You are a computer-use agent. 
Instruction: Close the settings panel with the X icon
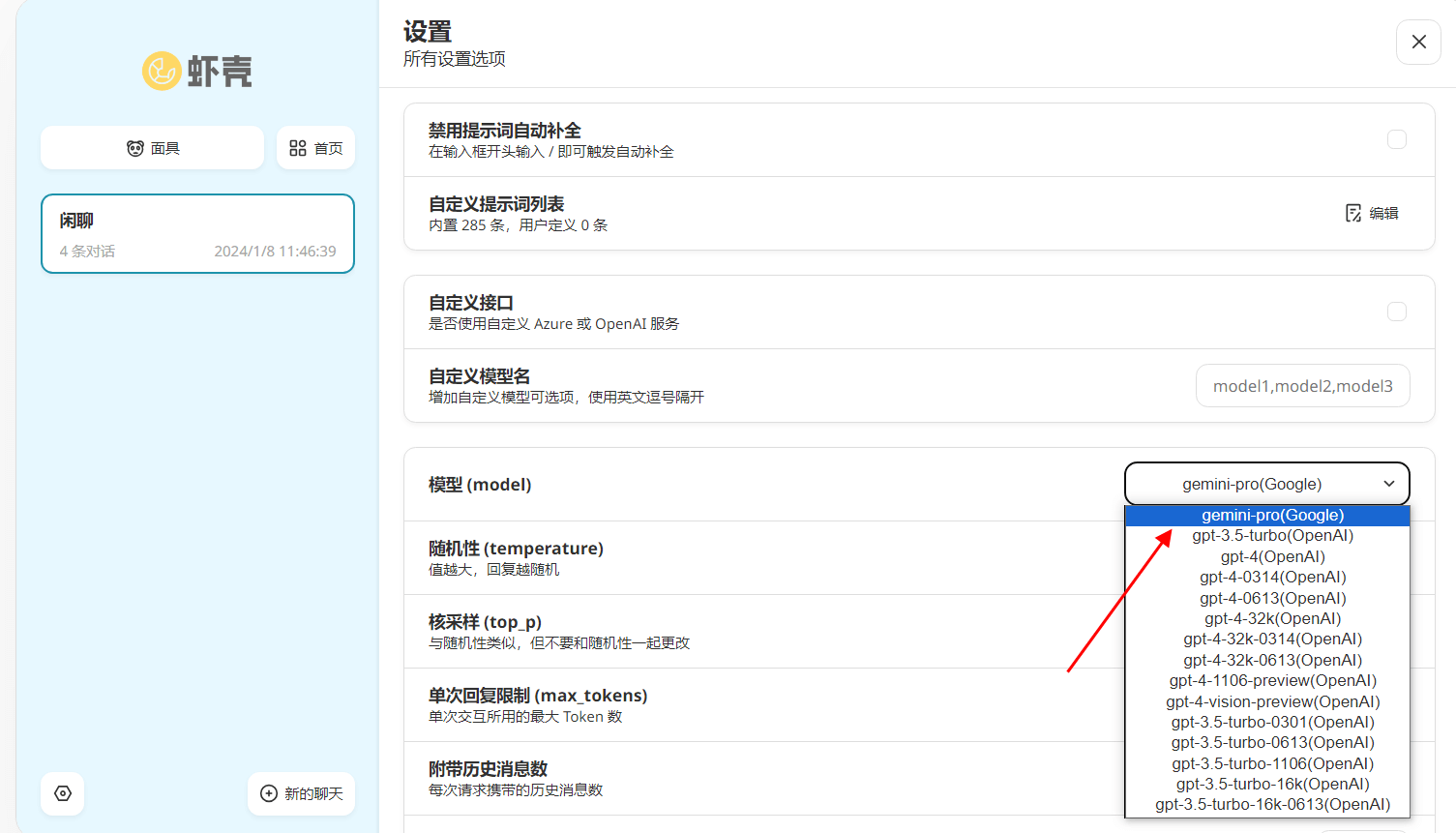[1418, 42]
